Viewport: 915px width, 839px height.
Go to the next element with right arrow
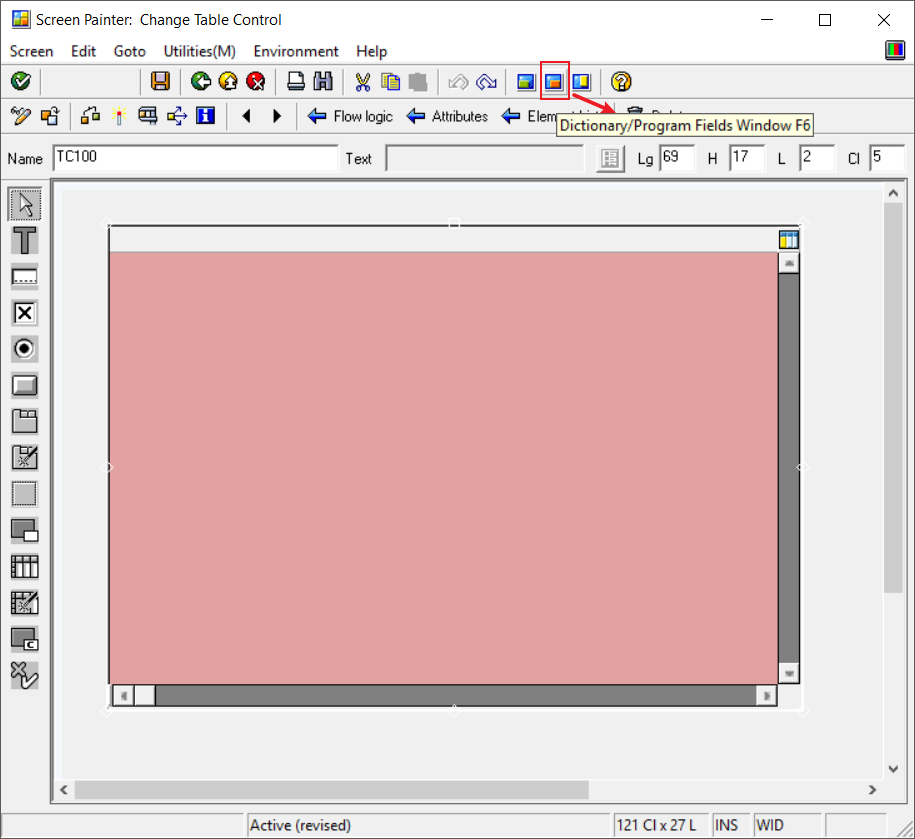click(277, 116)
